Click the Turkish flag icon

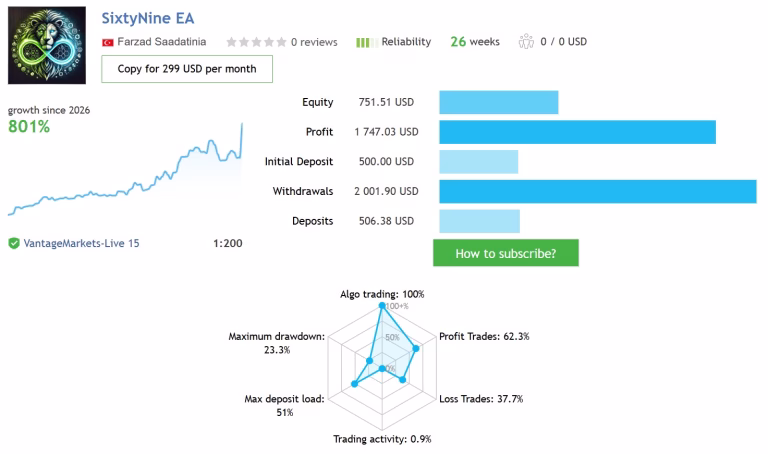pyautogui.click(x=108, y=43)
